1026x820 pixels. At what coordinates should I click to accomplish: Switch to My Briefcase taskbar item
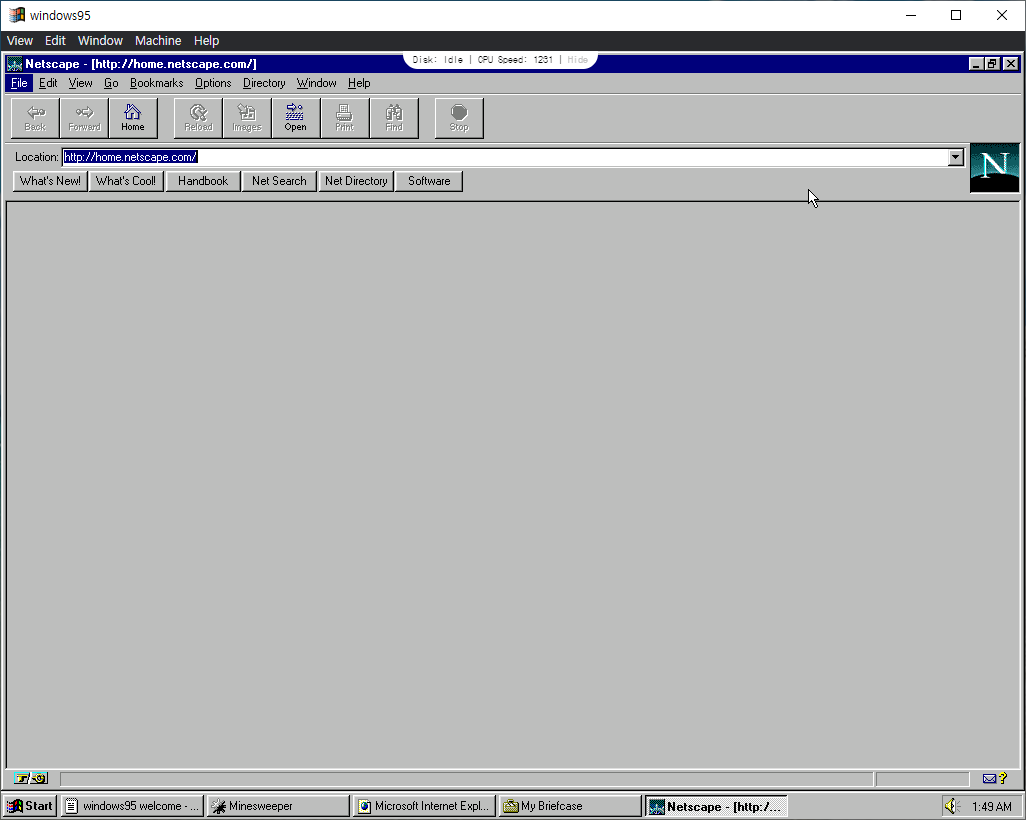click(x=570, y=806)
